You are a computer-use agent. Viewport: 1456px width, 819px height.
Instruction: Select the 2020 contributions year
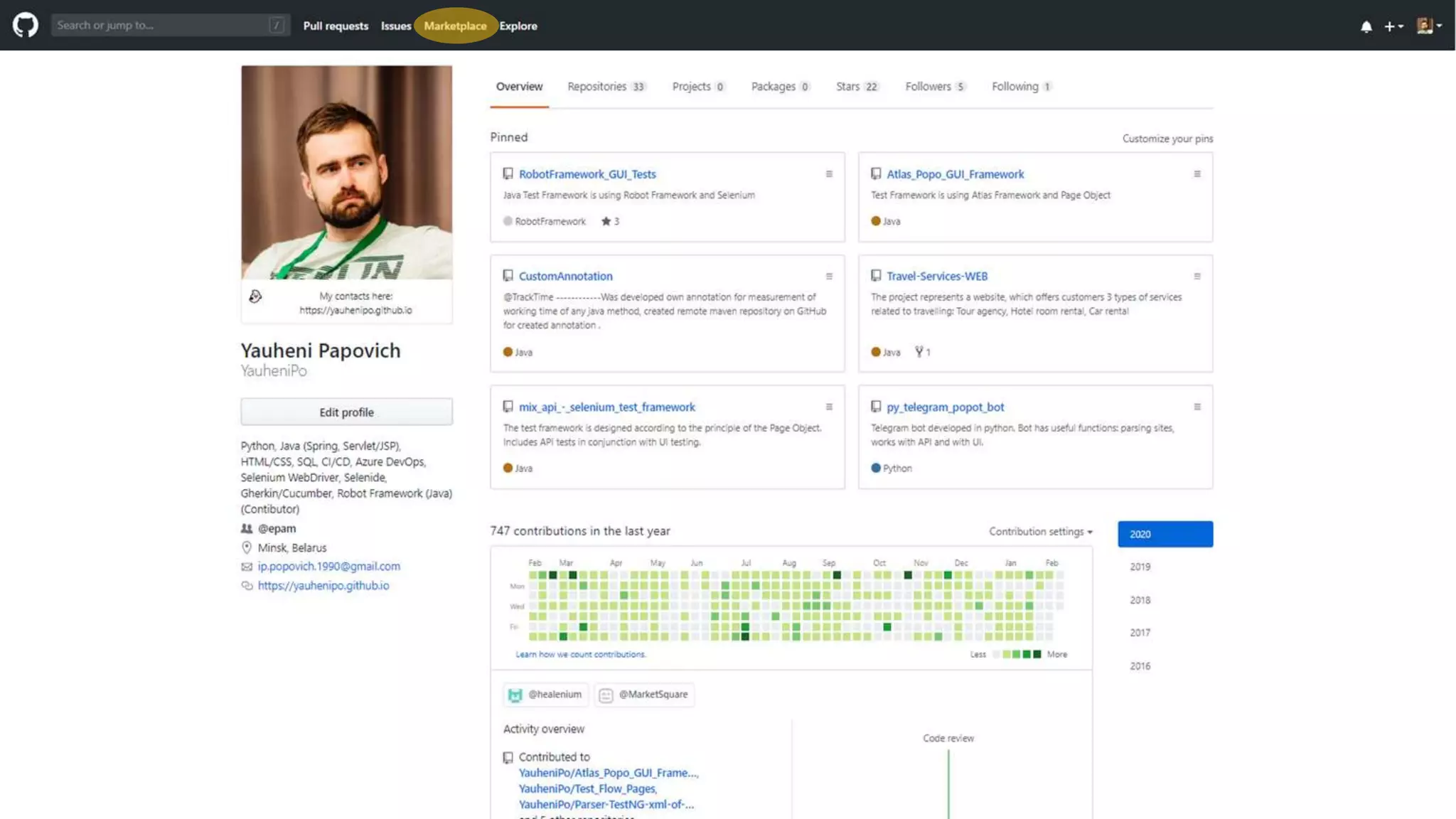pos(1165,534)
